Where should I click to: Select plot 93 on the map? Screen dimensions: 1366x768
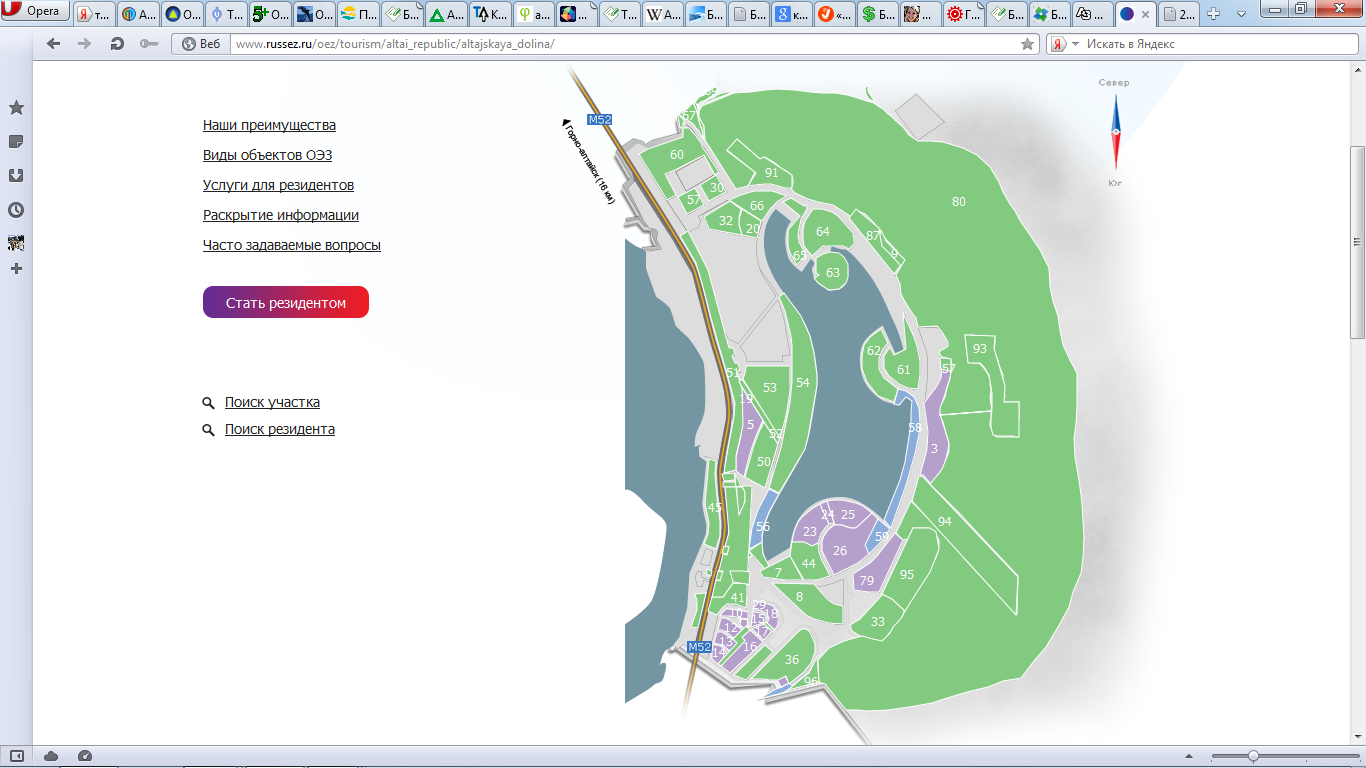click(980, 349)
